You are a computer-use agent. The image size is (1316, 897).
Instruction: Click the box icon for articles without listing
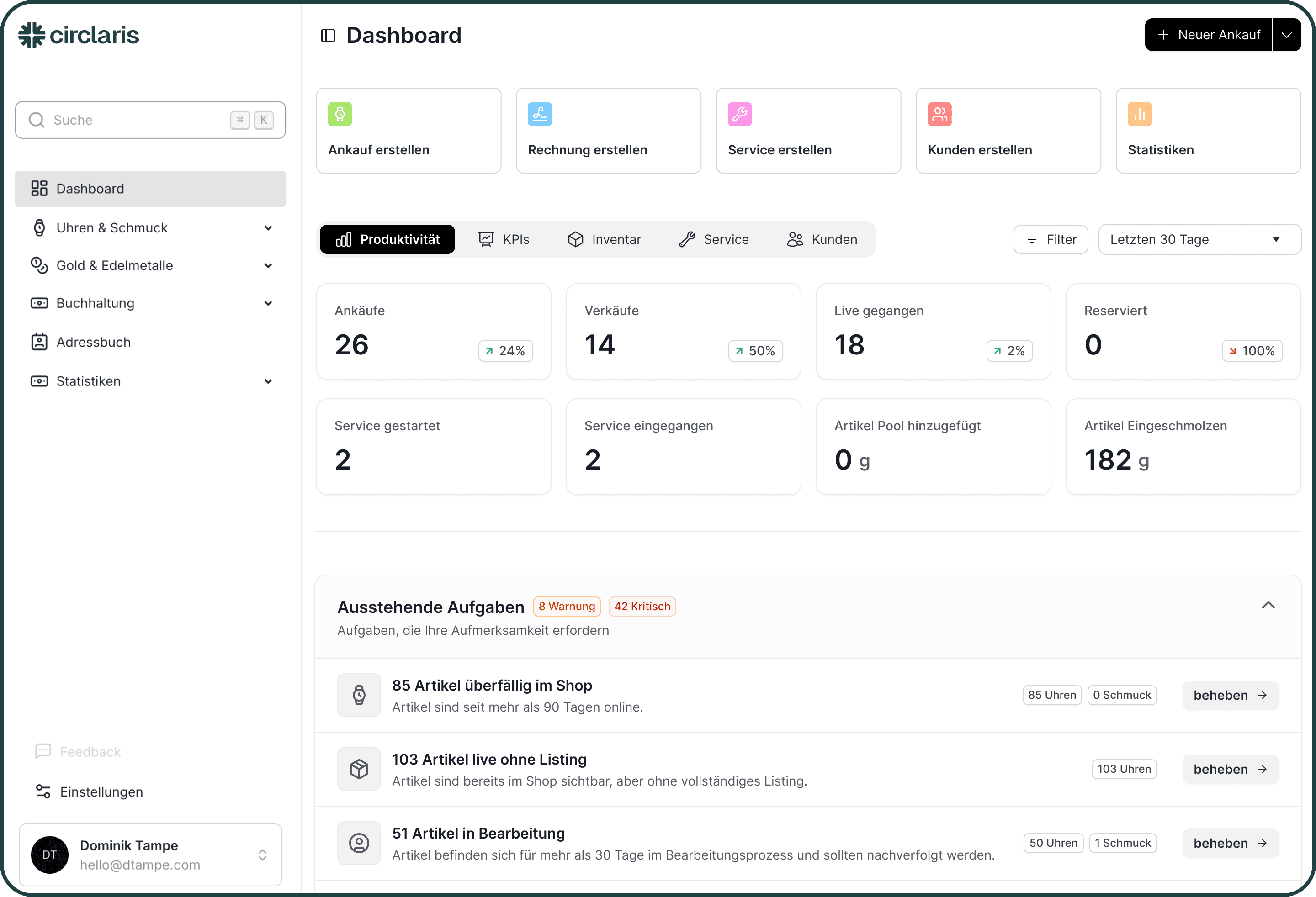[359, 769]
